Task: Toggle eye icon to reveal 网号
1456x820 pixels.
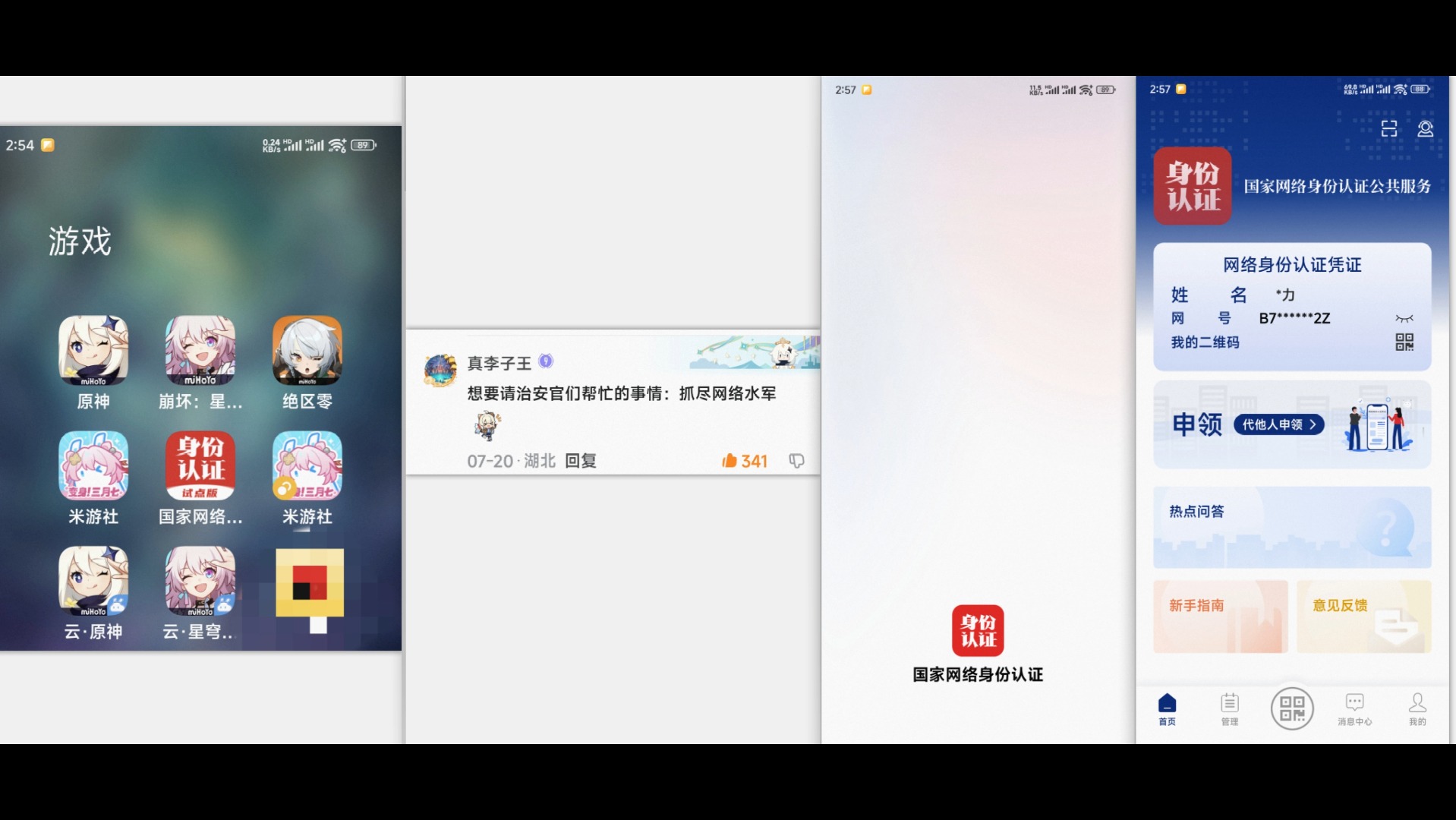Action: pos(1404,318)
